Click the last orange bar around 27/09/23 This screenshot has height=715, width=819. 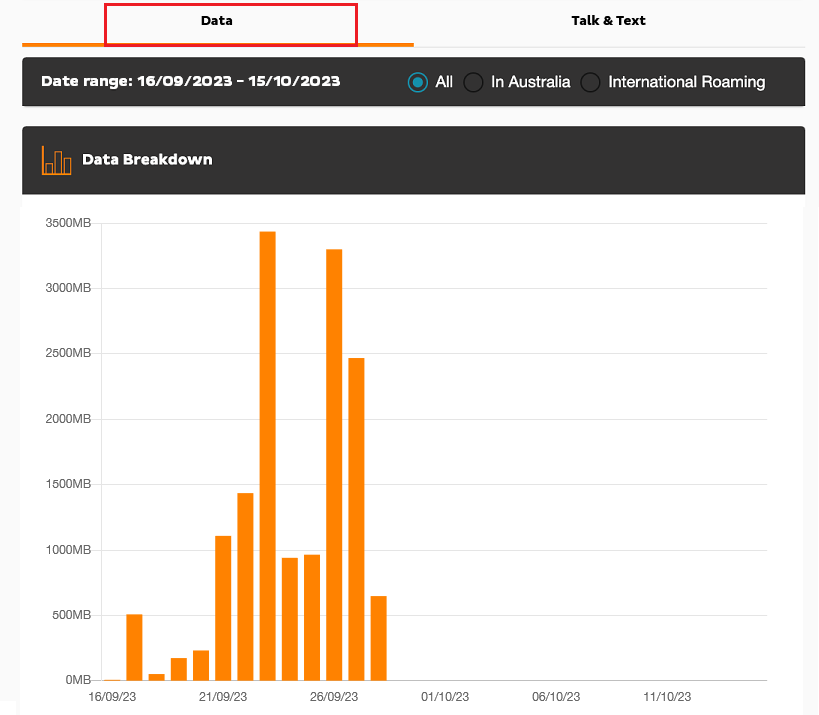coord(379,640)
